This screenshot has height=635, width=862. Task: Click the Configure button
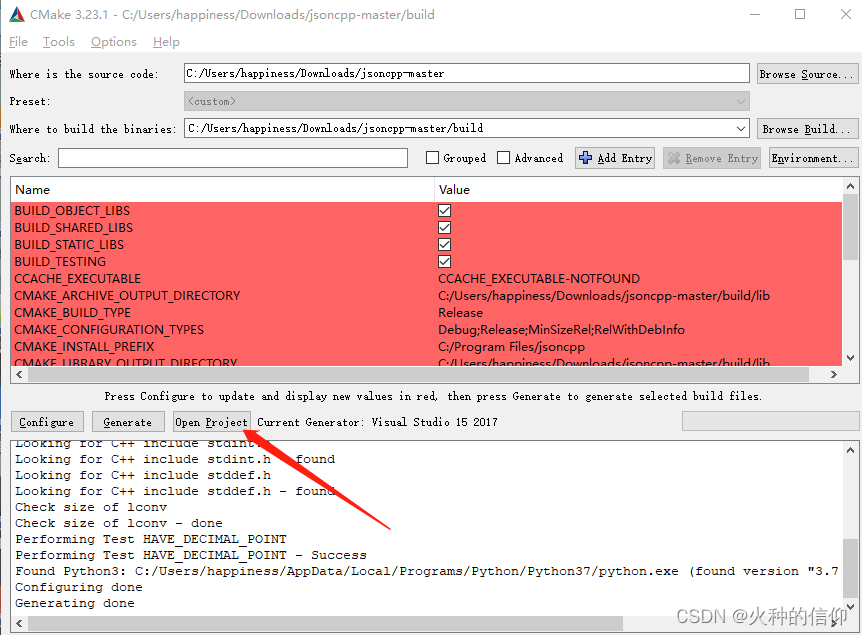click(x=47, y=422)
